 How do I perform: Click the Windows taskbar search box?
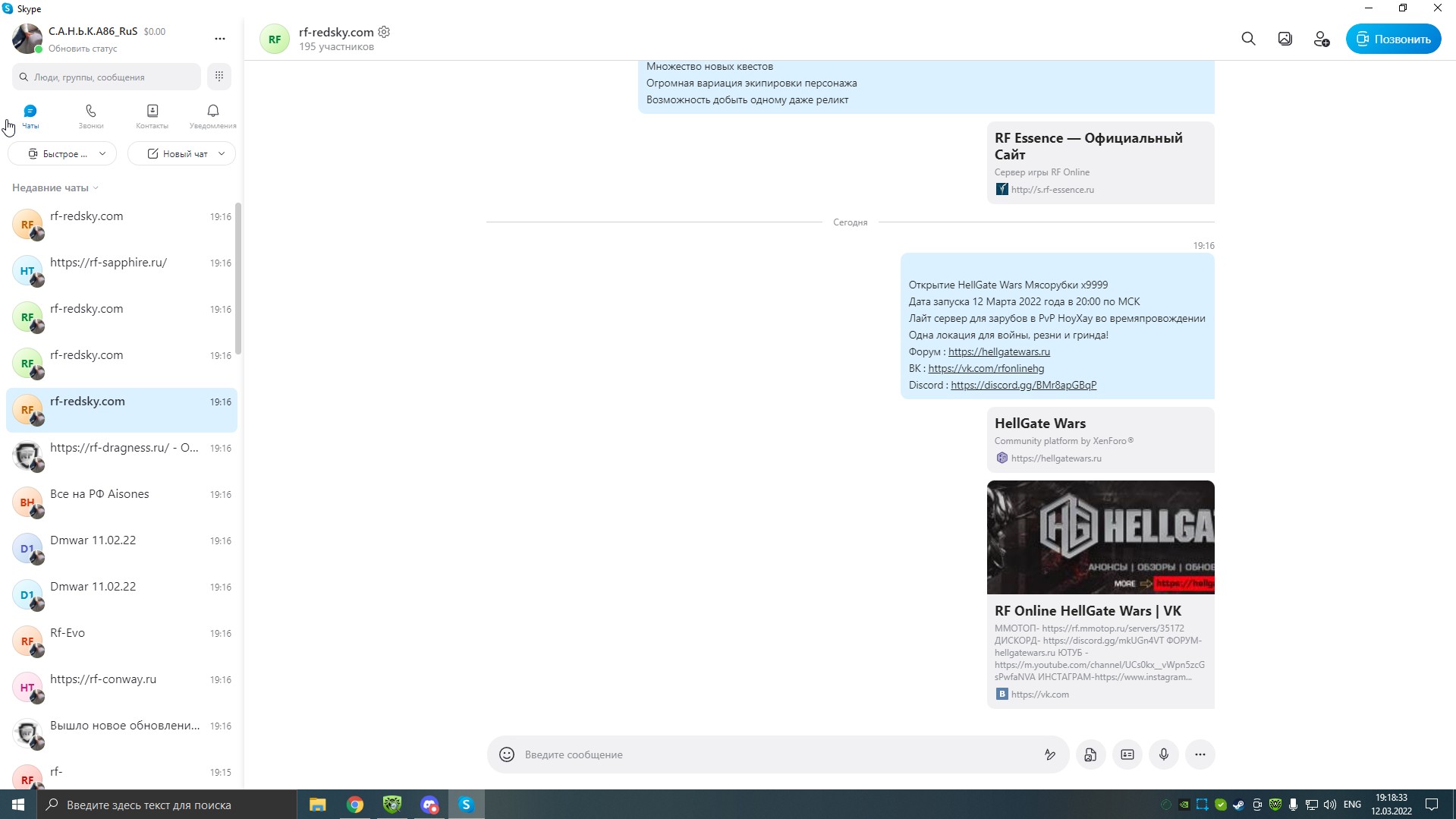[167, 805]
